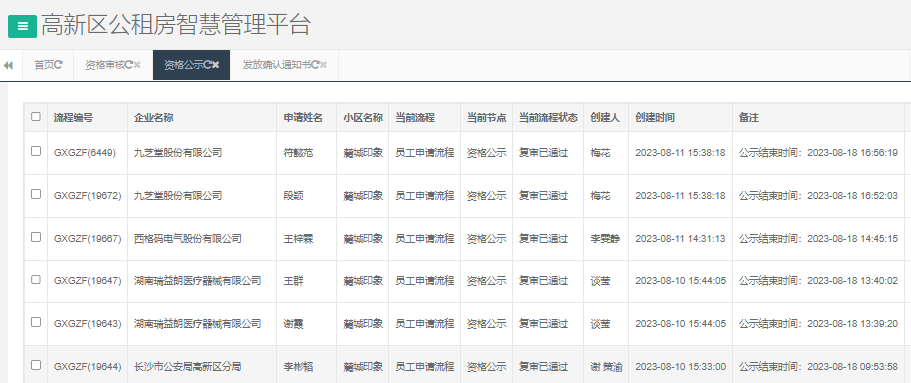
Task: Close the 资格公示 tab
Action: [216, 65]
